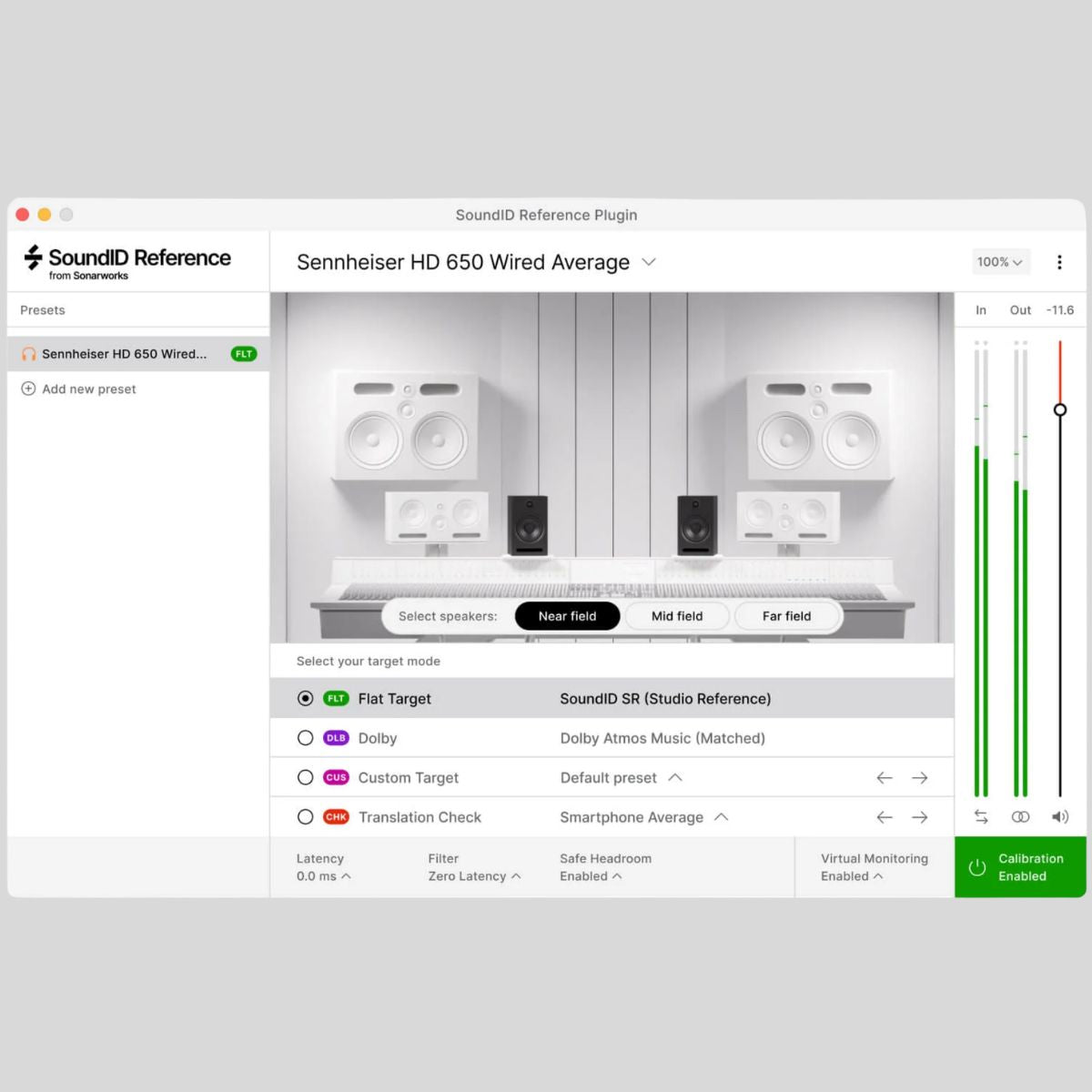Click the Presets header label
The image size is (1092, 1092).
pos(43,310)
